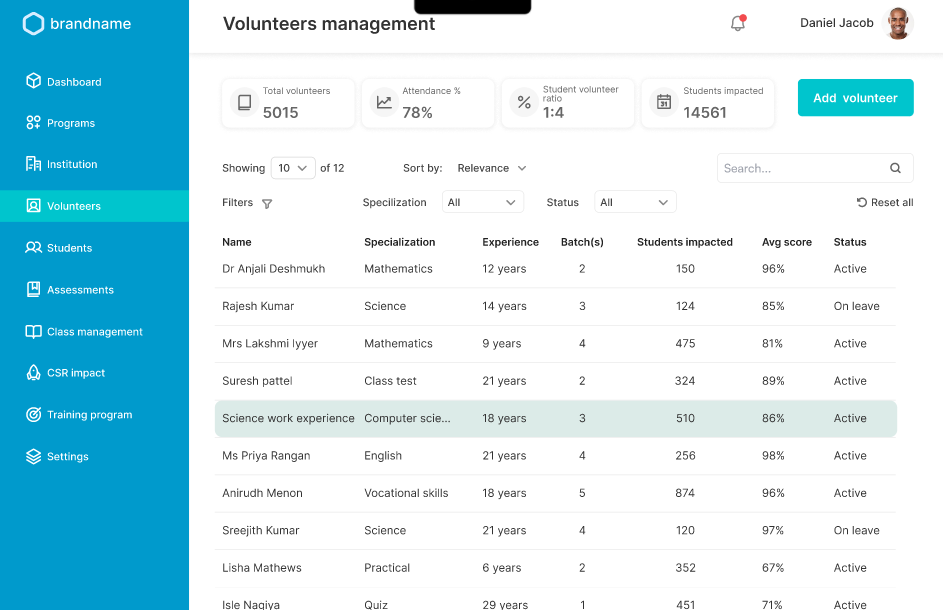Click the Attendance chart icon

point(384,102)
